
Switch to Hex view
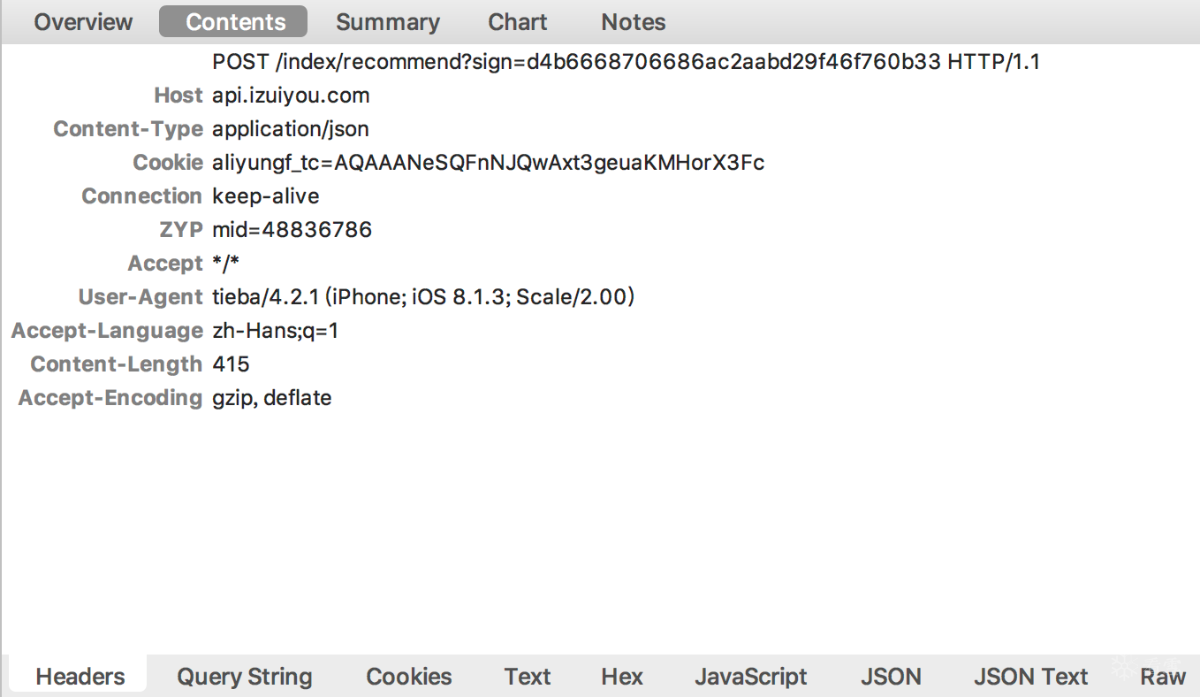coord(622,677)
